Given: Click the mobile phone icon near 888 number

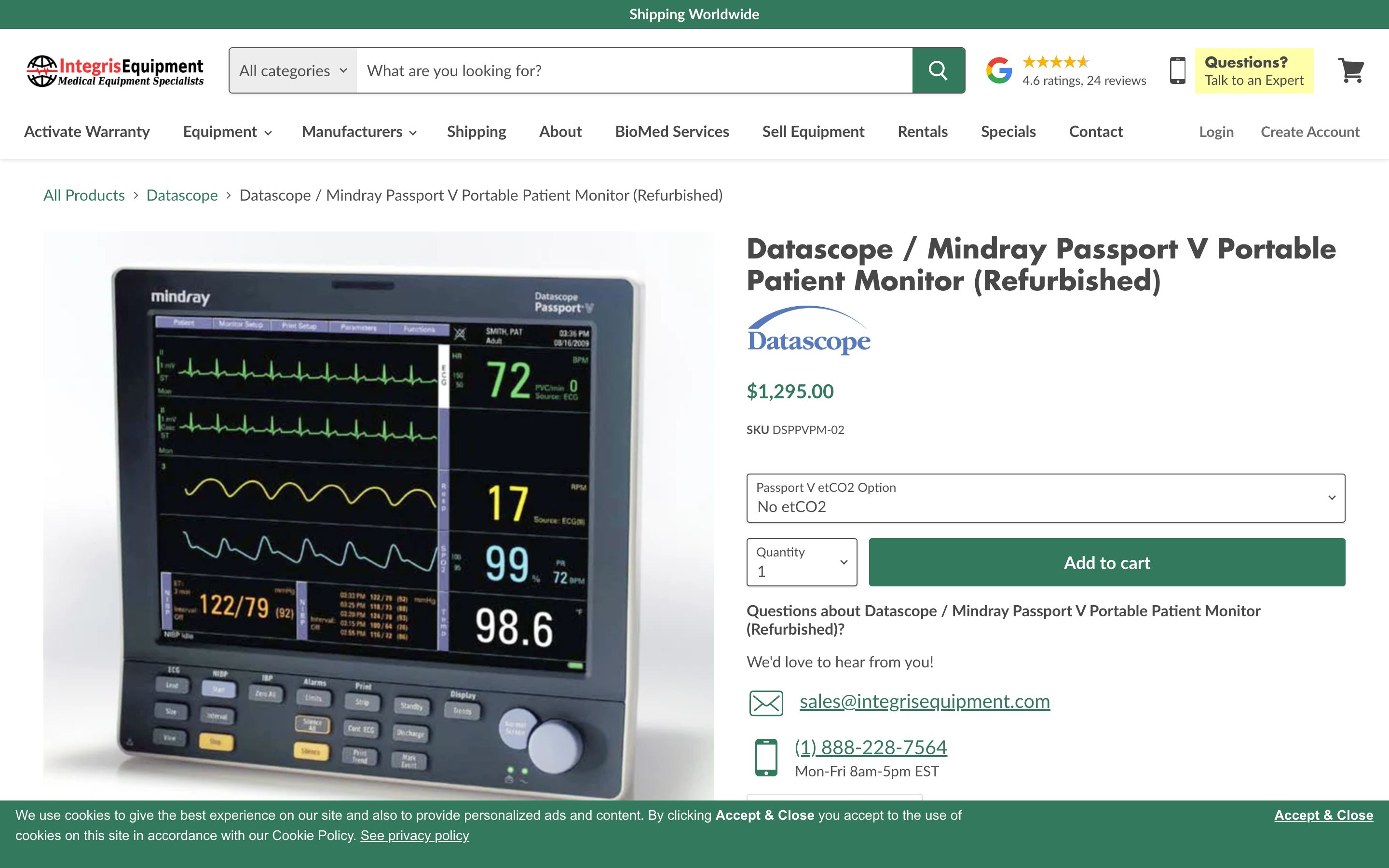Looking at the screenshot, I should [x=766, y=757].
